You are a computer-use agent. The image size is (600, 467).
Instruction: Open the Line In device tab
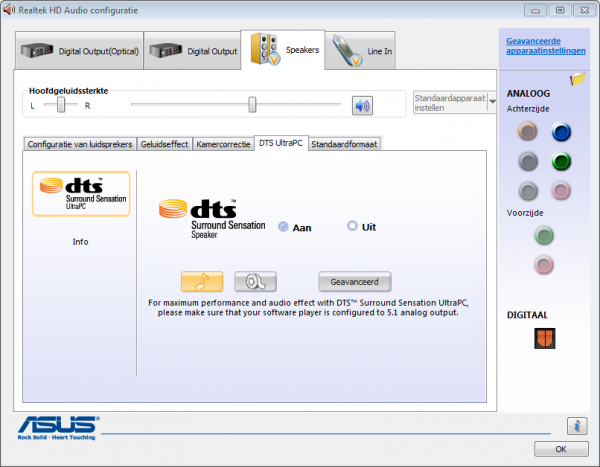359,52
